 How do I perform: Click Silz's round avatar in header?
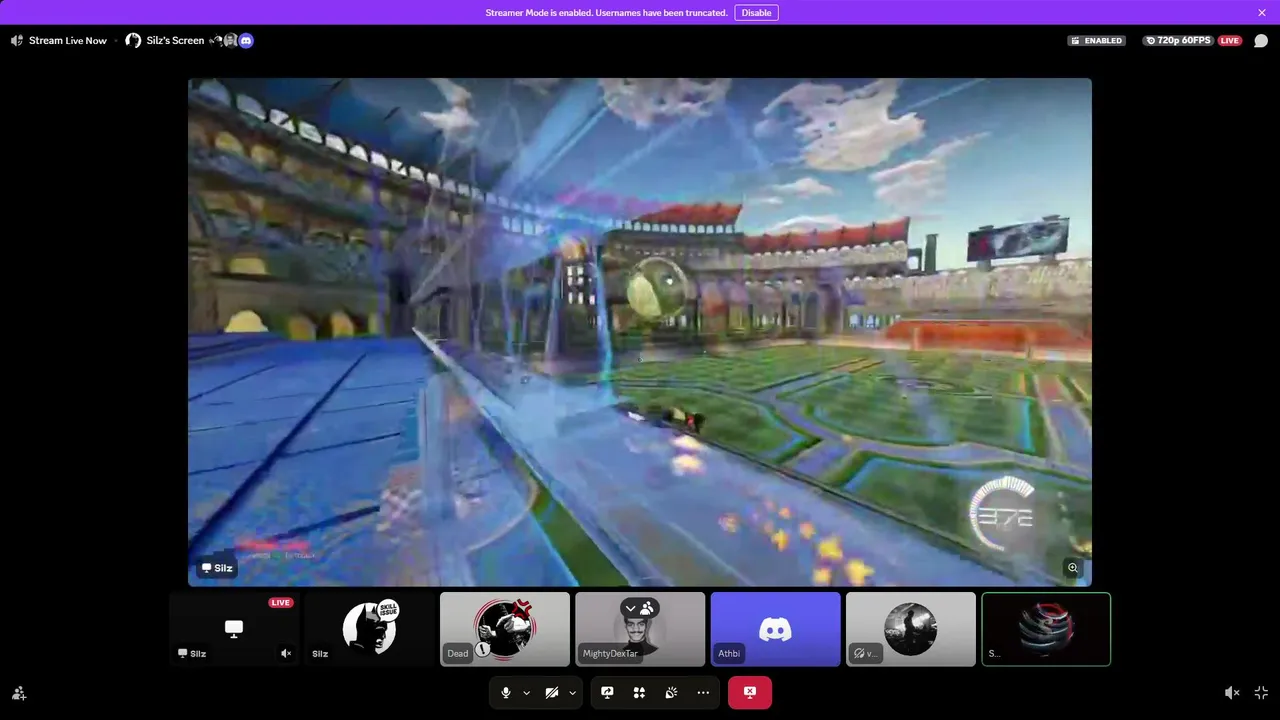pos(133,41)
